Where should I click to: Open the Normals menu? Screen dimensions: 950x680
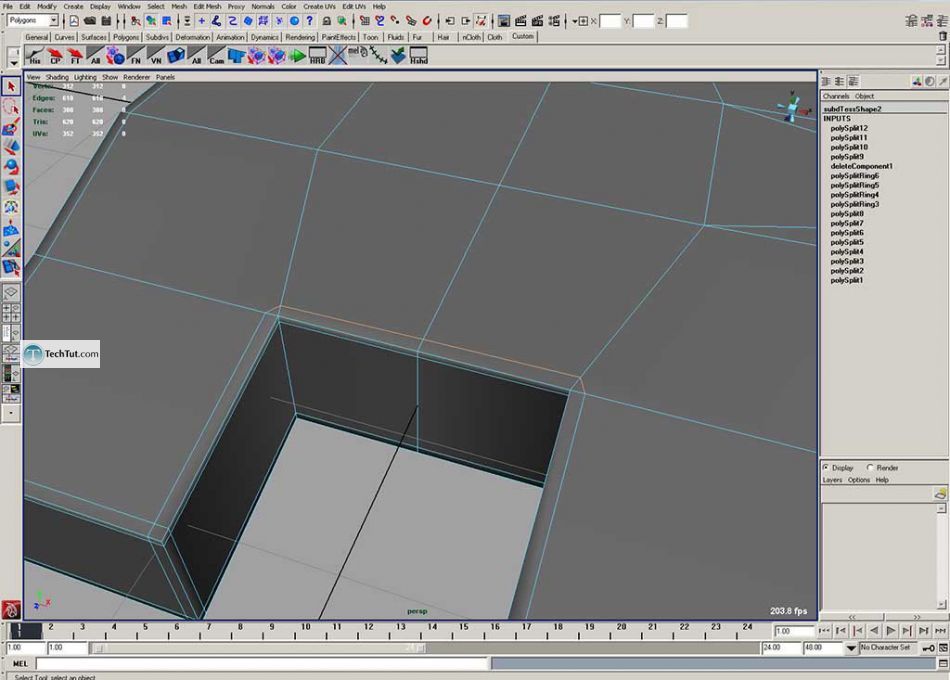263,6
